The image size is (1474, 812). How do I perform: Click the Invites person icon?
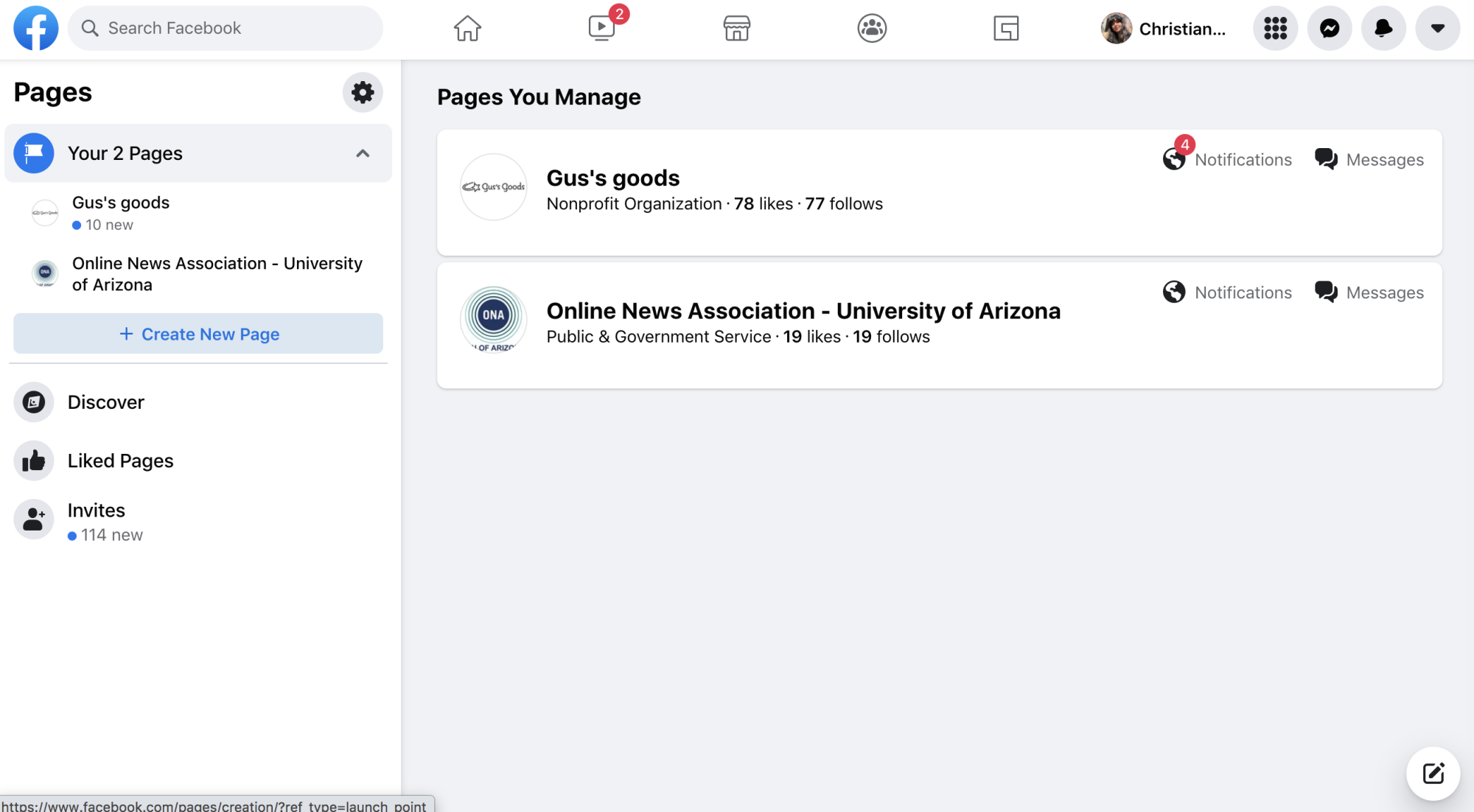tap(34, 519)
